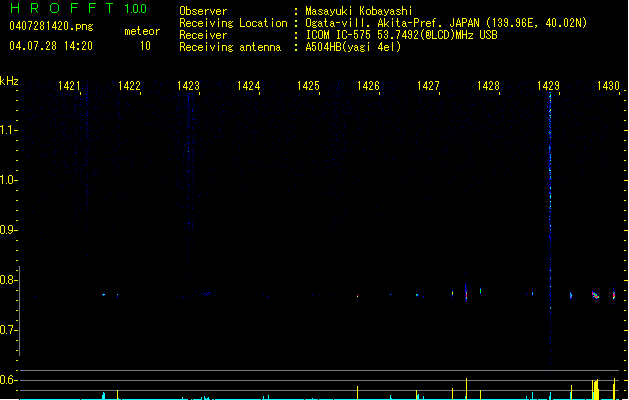
Task: Click the 0.6 kHz frequency label
Action: coord(8,380)
